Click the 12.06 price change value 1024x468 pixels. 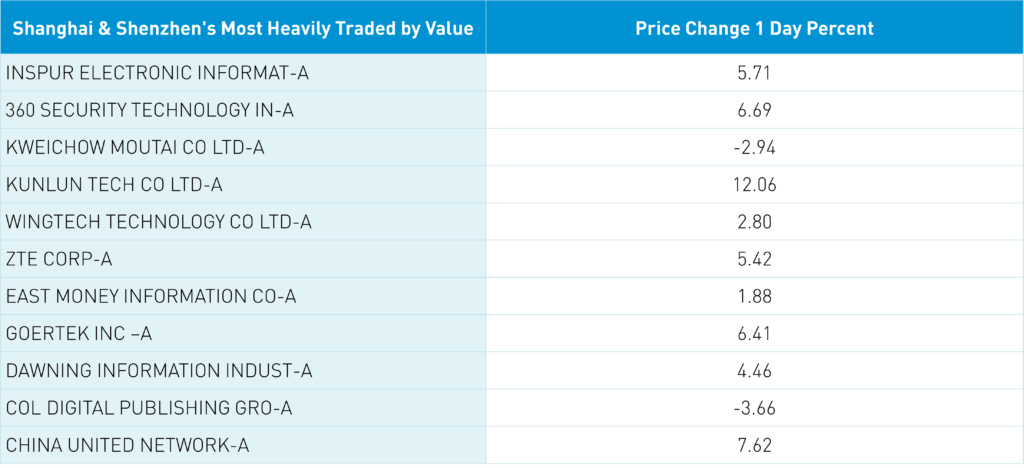coord(754,184)
